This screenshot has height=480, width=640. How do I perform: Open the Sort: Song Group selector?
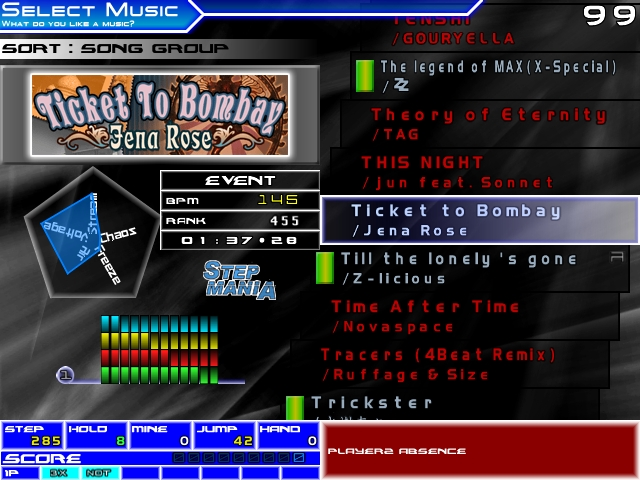[x=115, y=48]
